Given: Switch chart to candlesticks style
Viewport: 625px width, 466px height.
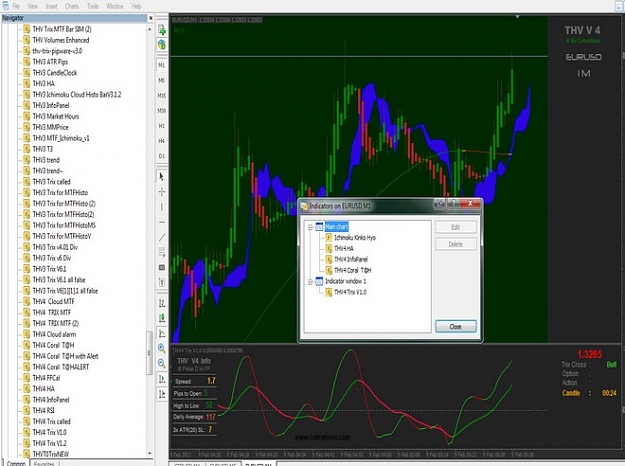Looking at the screenshot, I should (161, 318).
